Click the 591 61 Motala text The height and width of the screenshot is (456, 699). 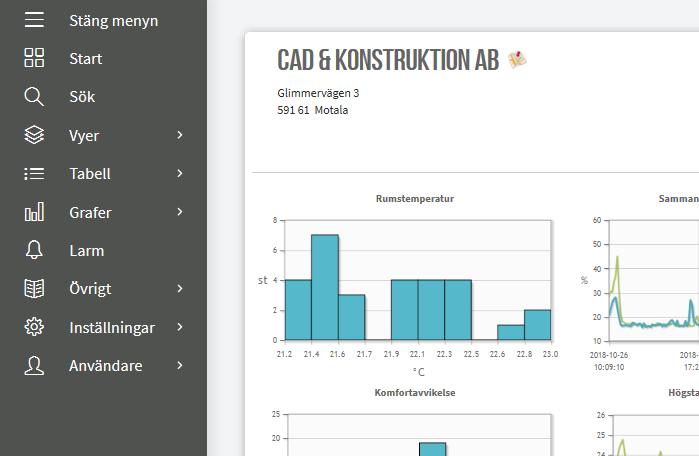[312, 110]
